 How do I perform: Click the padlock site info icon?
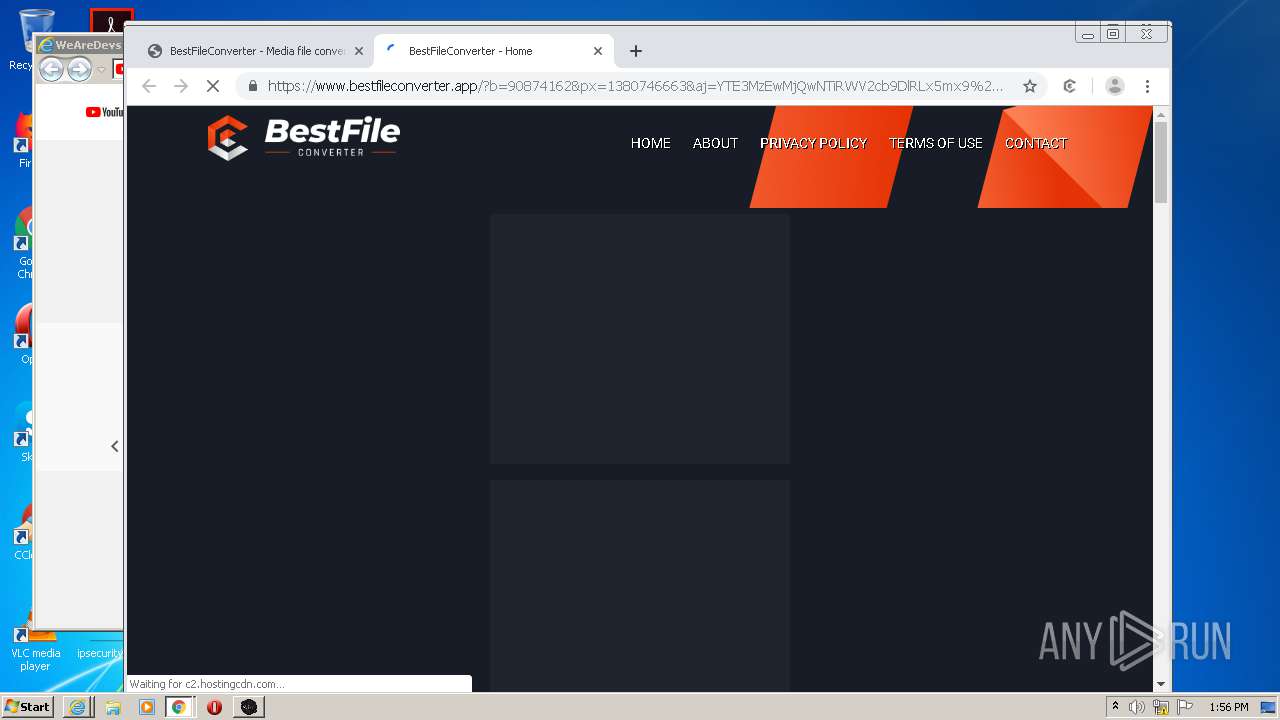pyautogui.click(x=253, y=86)
